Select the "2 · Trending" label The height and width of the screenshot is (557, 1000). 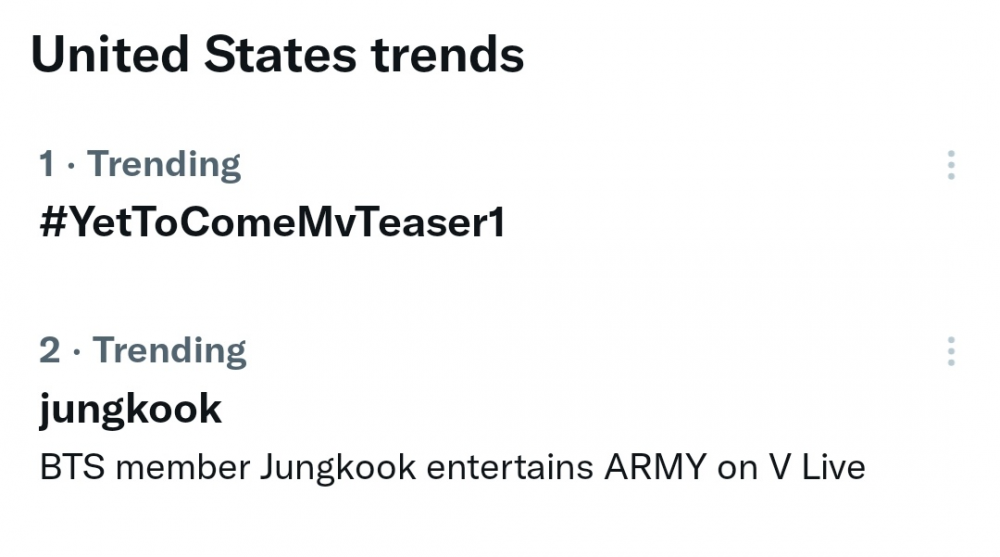tap(142, 350)
